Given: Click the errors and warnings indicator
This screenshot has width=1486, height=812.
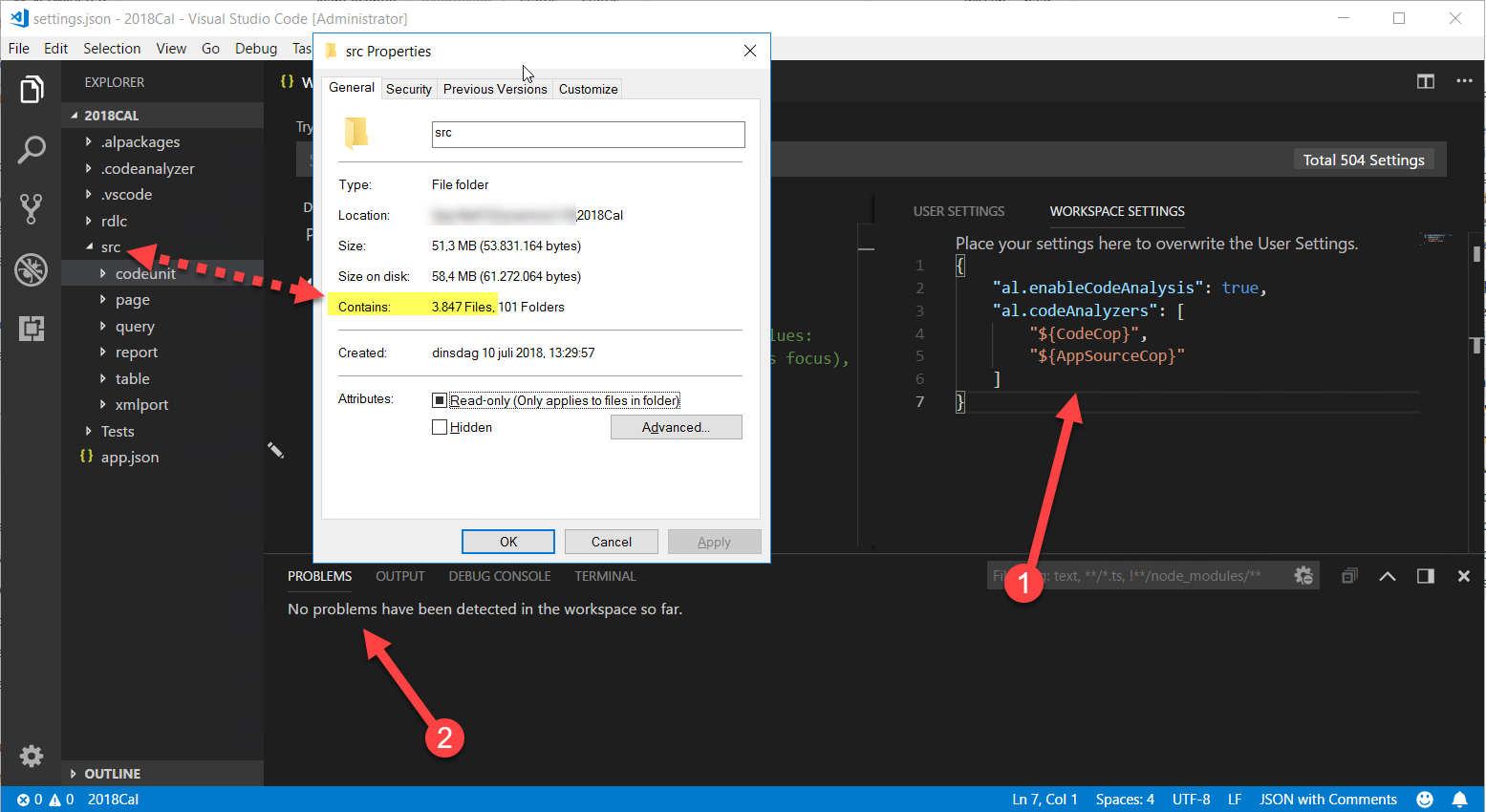Looking at the screenshot, I should point(43,799).
